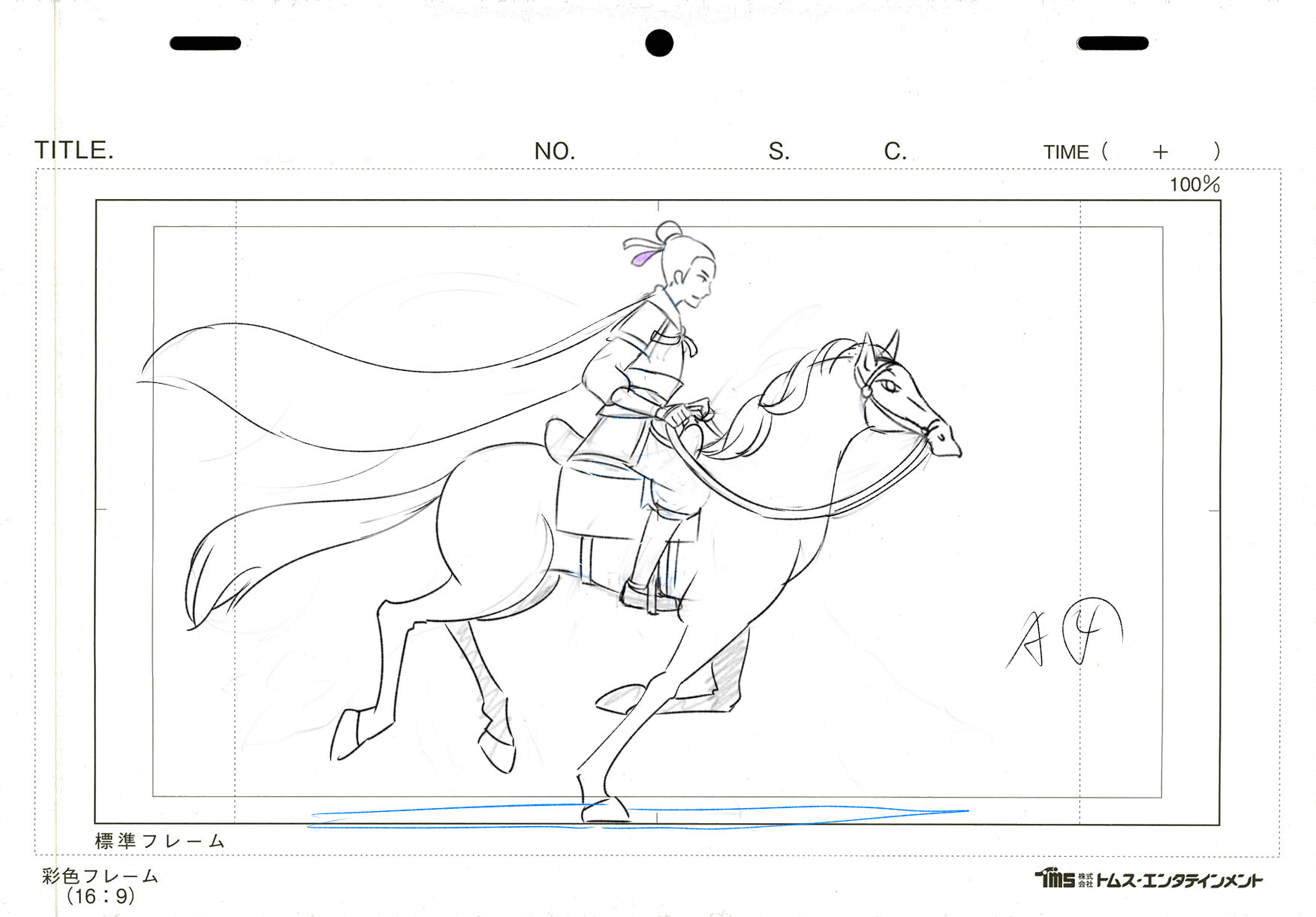The image size is (1316, 917).
Task: Click the "TIME" label
Action: coord(1066,152)
